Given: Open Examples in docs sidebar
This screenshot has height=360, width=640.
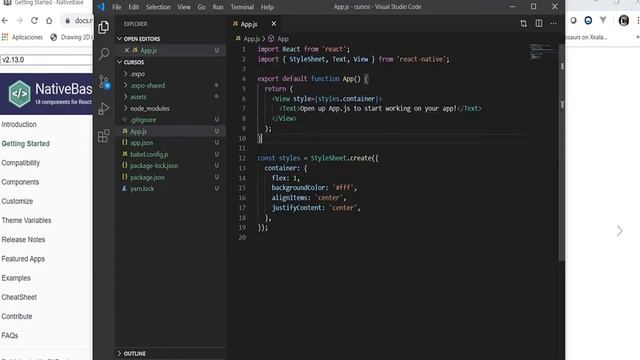Looking at the screenshot, I should [x=16, y=278].
